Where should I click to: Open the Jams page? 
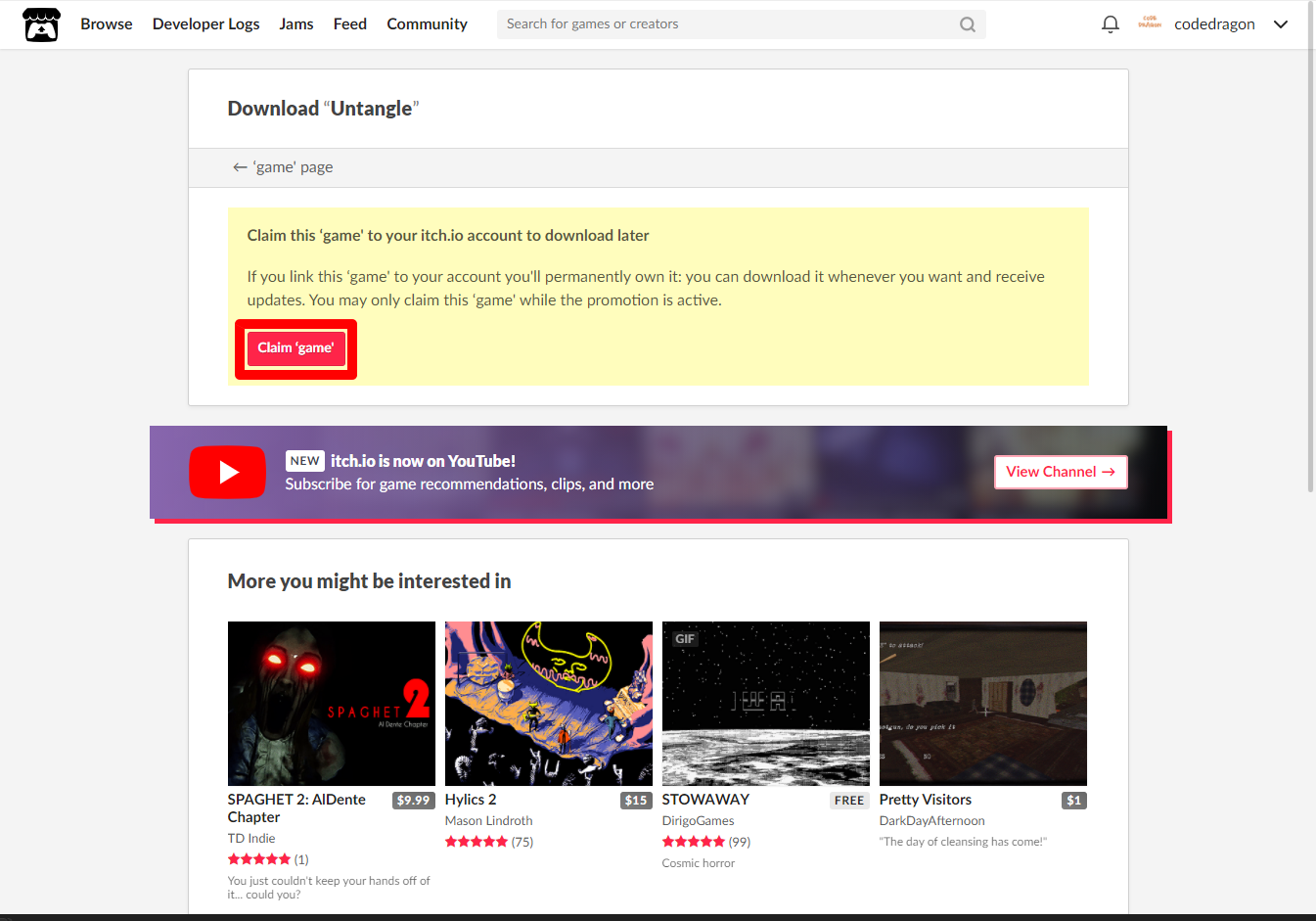(296, 24)
